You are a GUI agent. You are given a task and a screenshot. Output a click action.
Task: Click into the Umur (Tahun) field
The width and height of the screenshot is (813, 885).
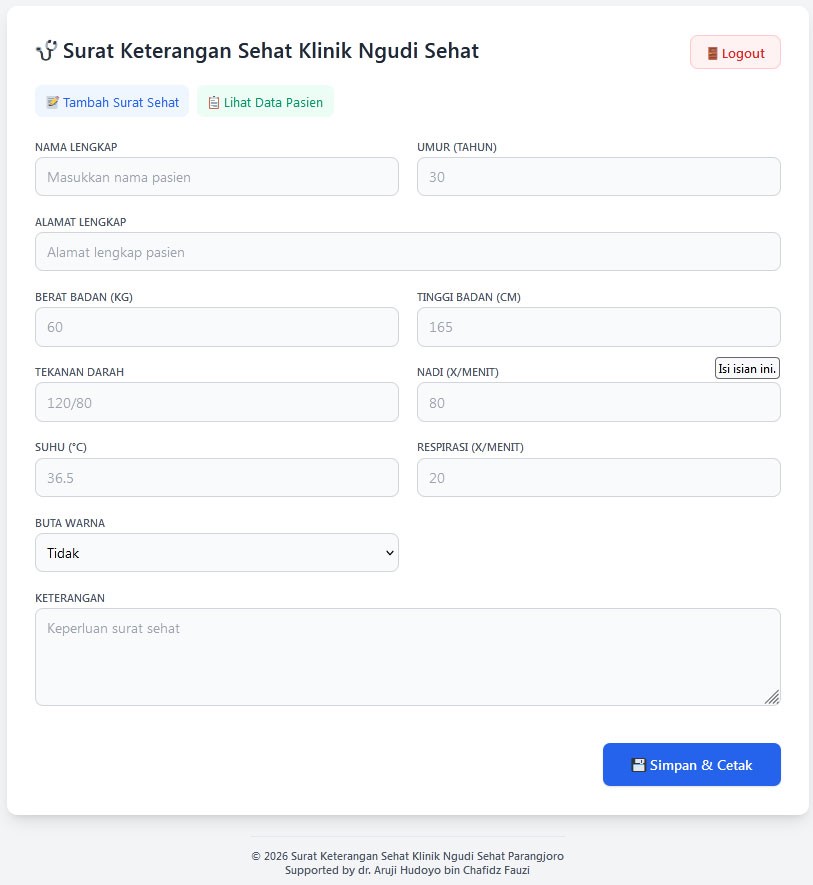(598, 177)
